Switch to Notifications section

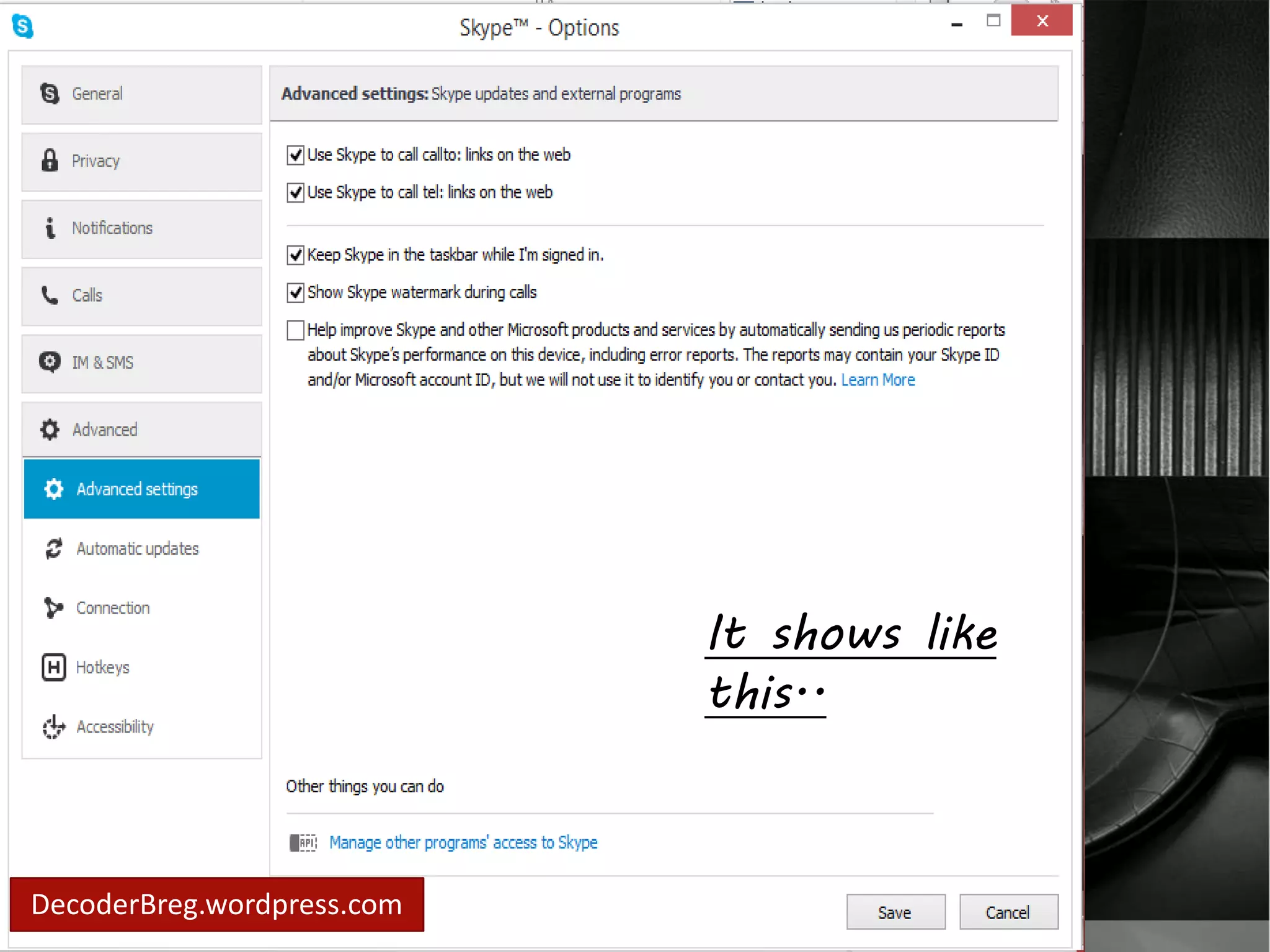click(x=142, y=229)
